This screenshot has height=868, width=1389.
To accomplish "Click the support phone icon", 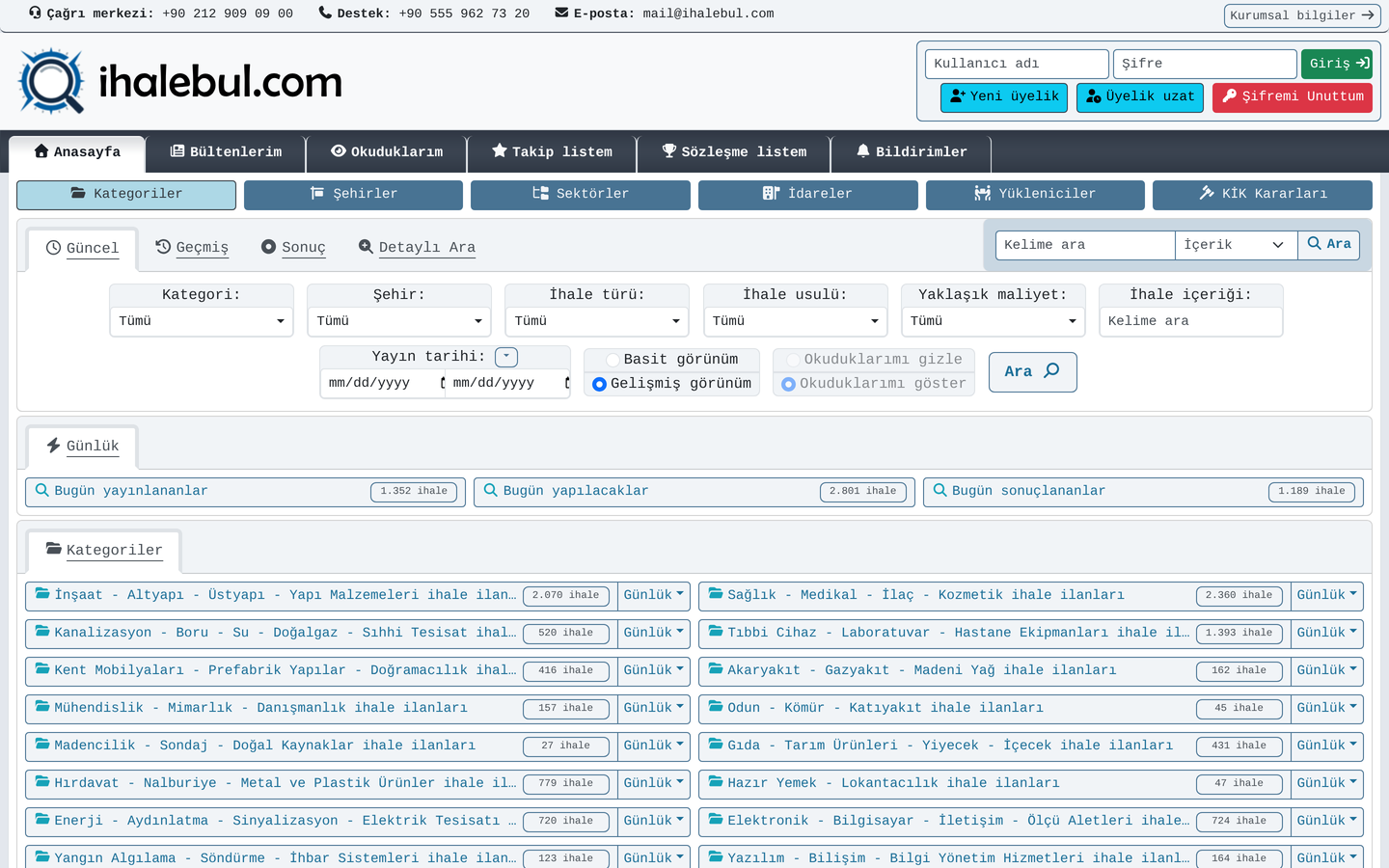I will (325, 14).
